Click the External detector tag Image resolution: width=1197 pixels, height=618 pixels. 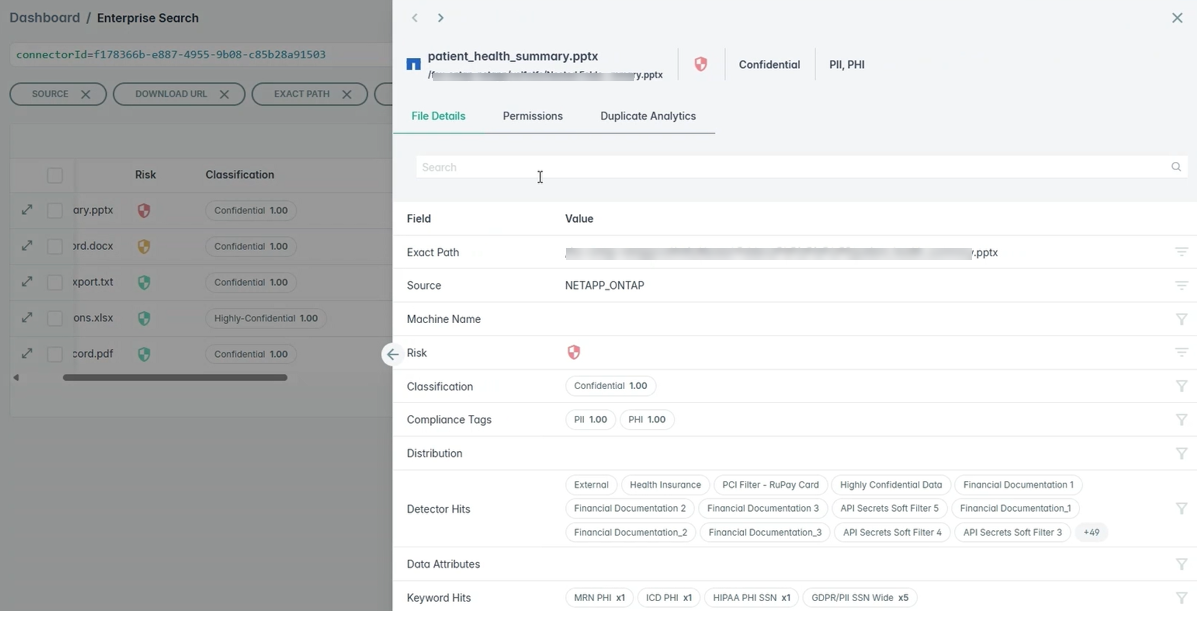click(x=591, y=484)
